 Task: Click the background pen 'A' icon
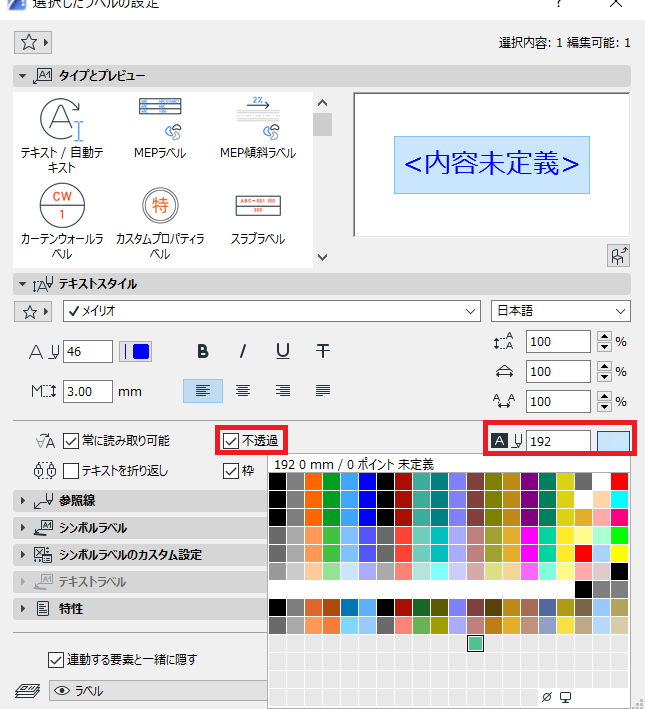coord(499,440)
